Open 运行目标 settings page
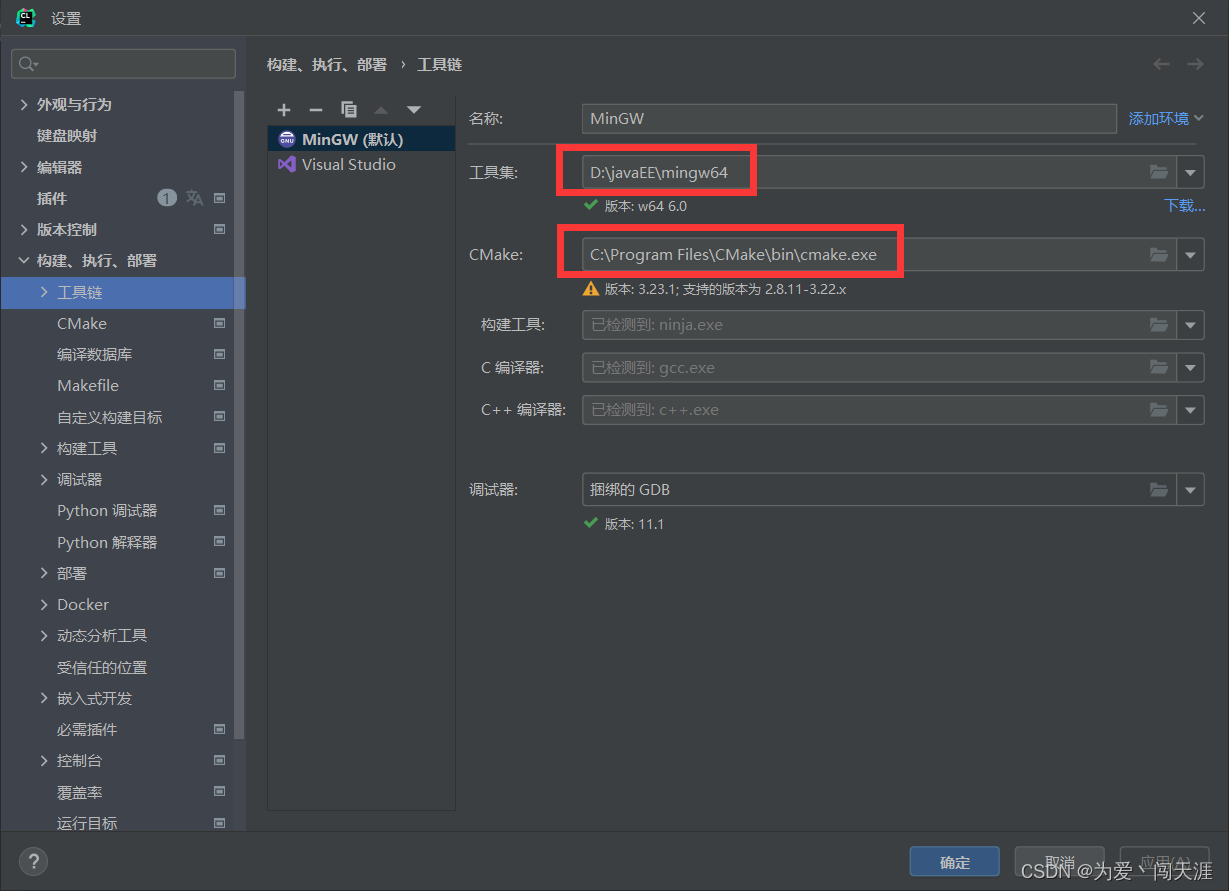The width and height of the screenshot is (1229, 891). click(x=87, y=823)
